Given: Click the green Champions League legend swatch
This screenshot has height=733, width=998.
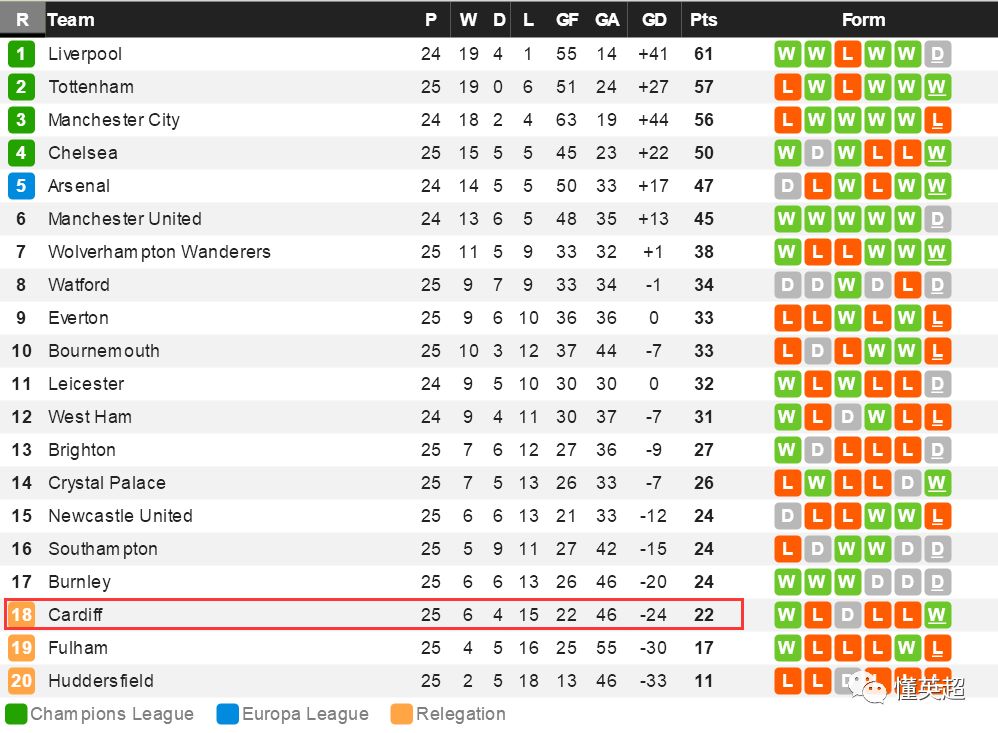Looking at the screenshot, I should [16, 714].
